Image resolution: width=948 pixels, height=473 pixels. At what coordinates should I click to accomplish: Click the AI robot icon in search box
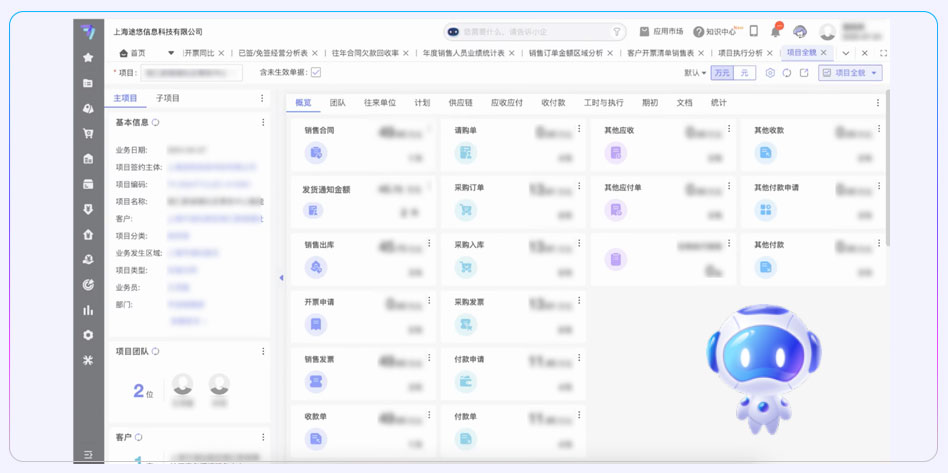coord(453,31)
